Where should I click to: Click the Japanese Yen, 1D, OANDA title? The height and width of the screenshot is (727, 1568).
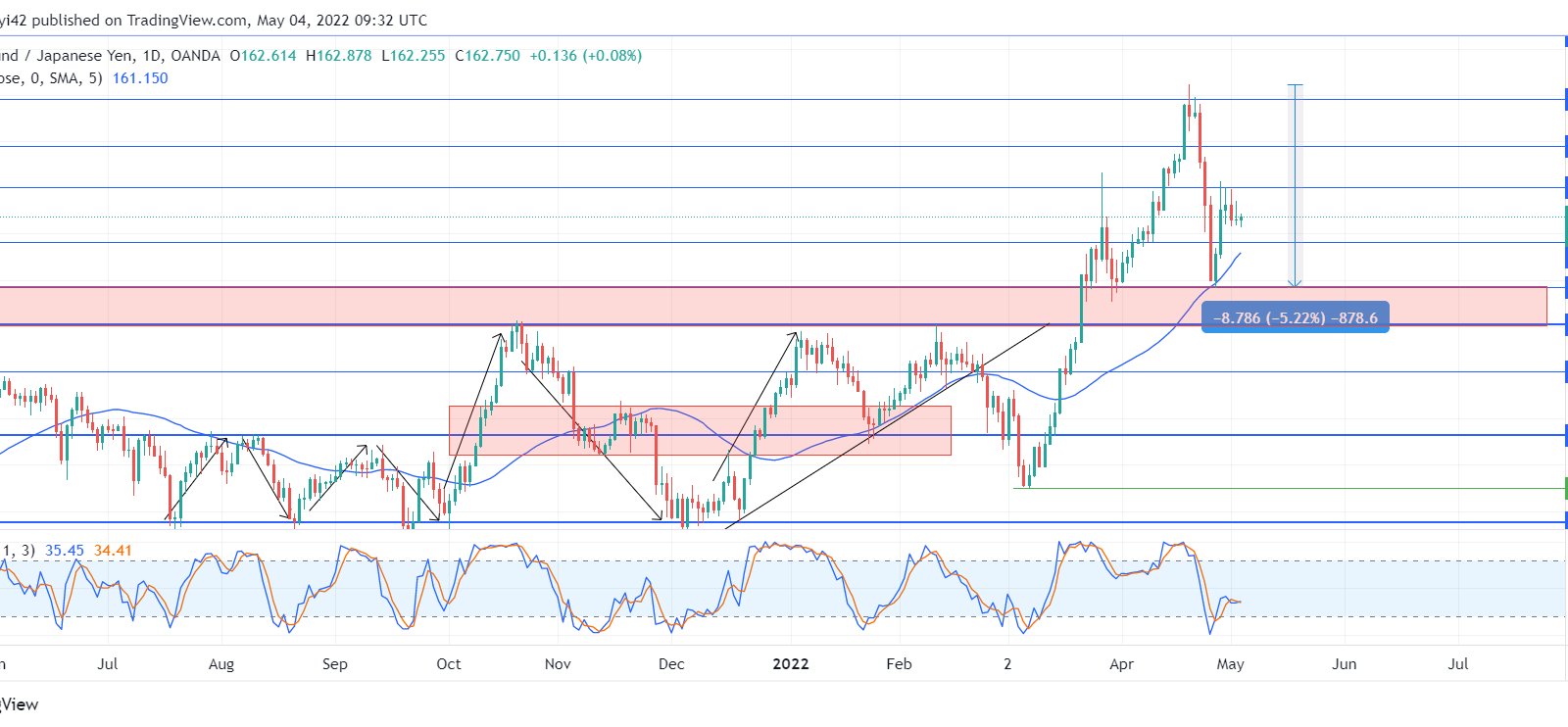click(x=128, y=56)
